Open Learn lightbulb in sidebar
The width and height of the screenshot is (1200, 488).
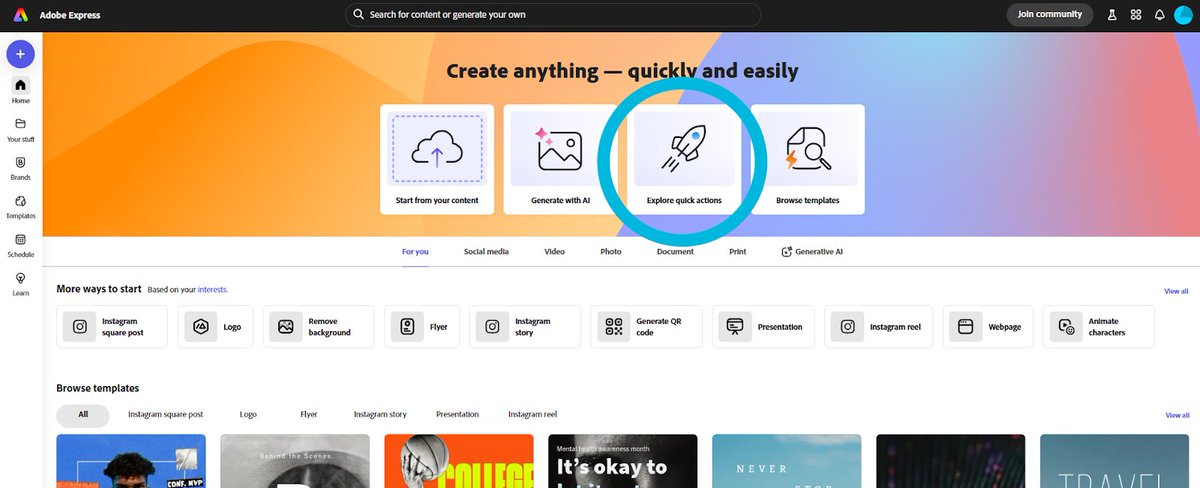tap(20, 283)
